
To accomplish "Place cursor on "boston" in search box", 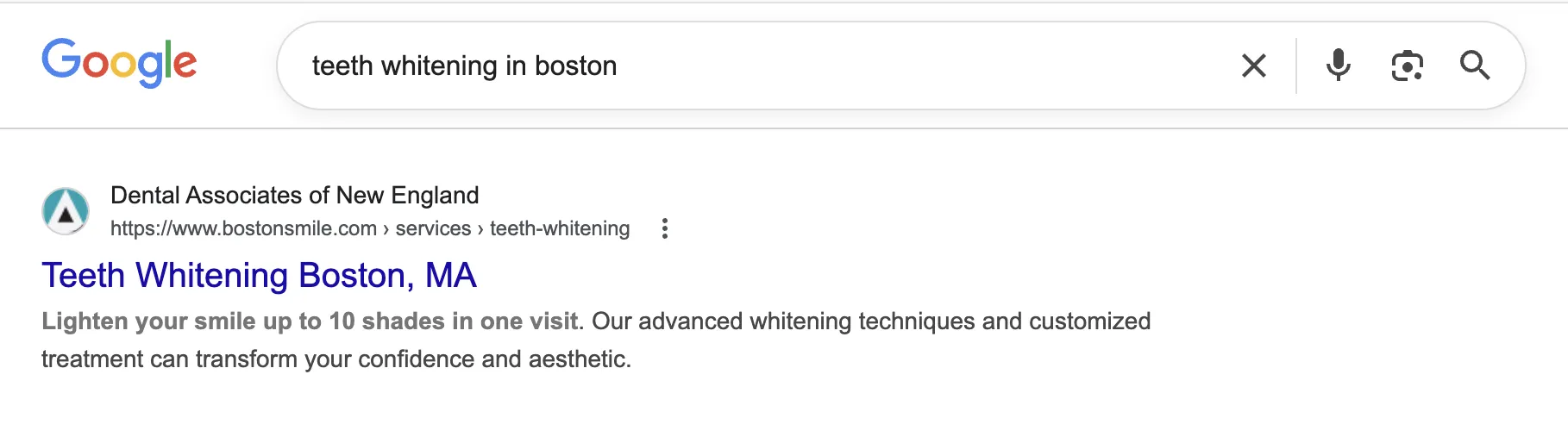I will point(575,66).
